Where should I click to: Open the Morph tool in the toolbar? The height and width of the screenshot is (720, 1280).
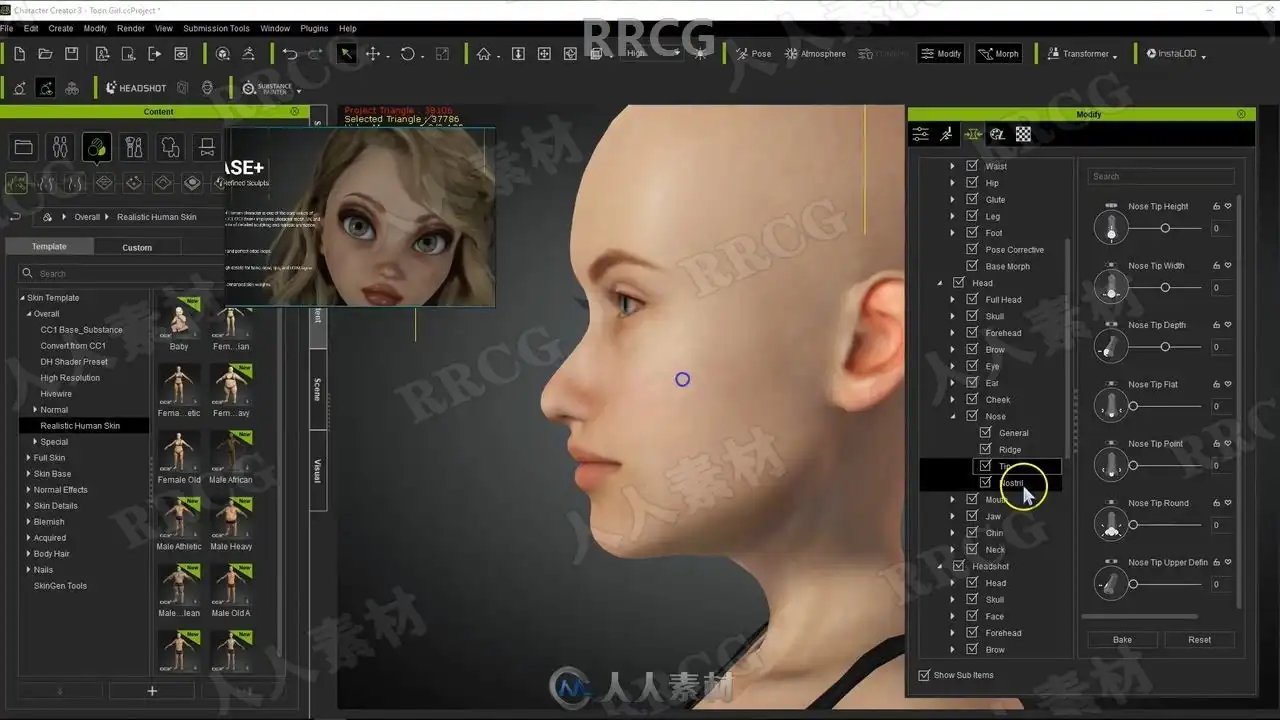click(998, 54)
